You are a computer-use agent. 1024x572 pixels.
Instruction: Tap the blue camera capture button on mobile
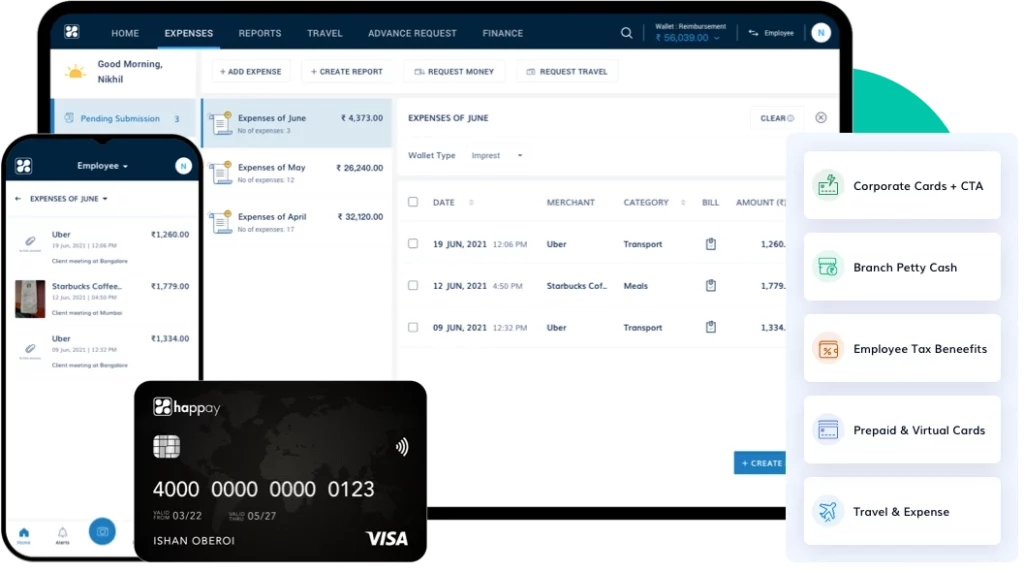(x=102, y=532)
